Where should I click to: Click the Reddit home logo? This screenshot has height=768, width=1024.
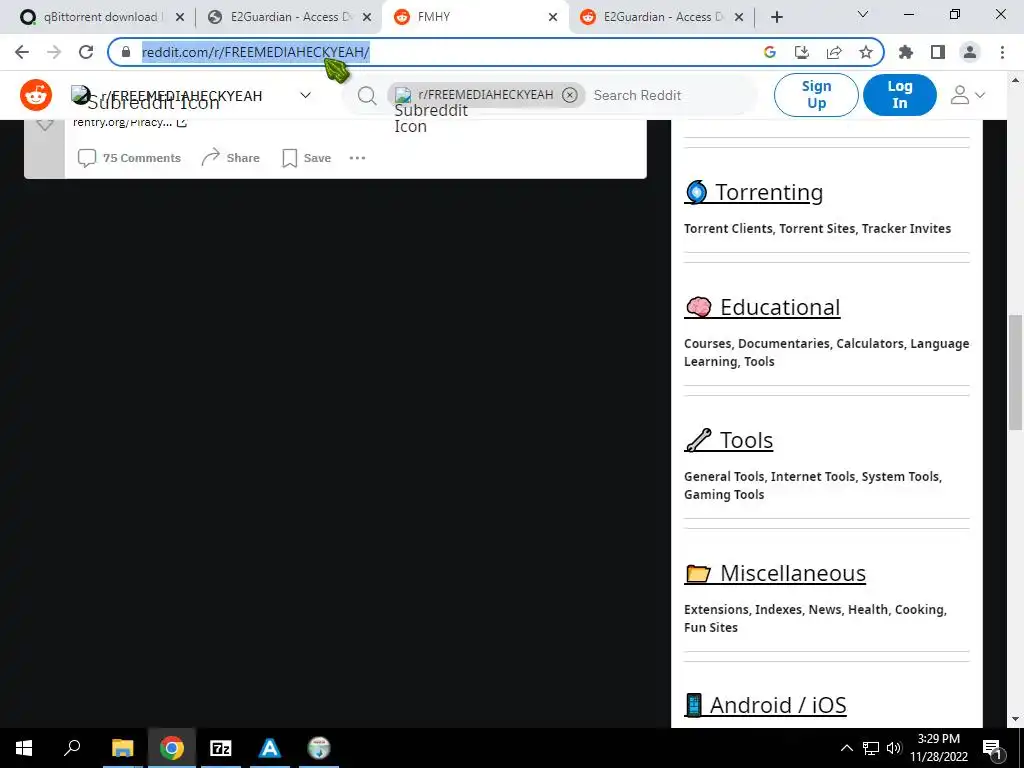[36, 95]
